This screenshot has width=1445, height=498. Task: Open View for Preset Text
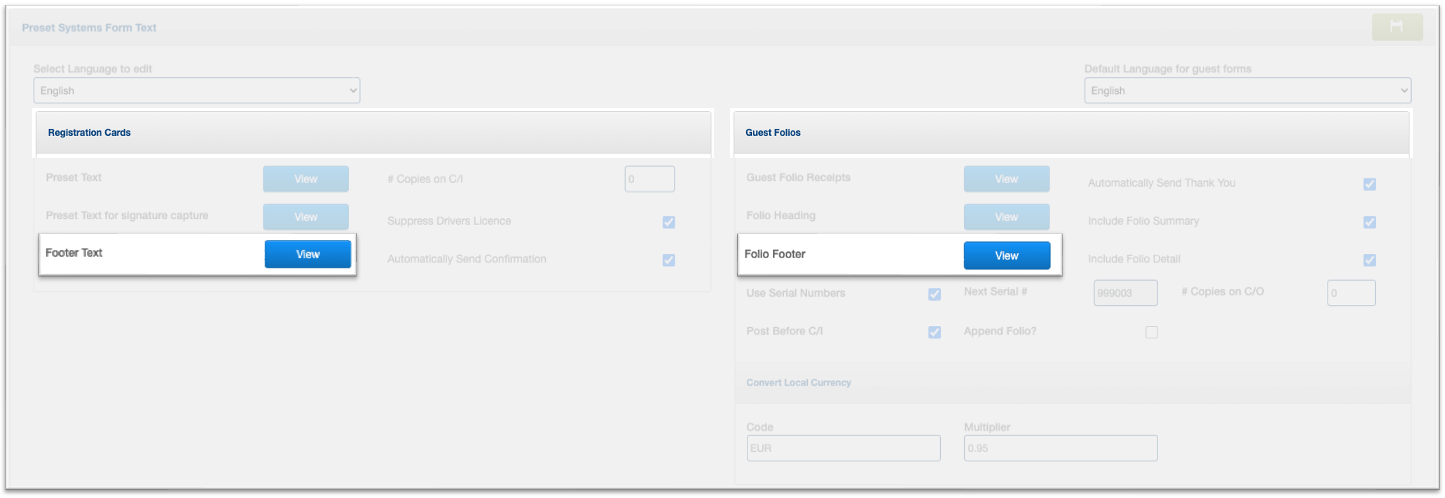point(306,179)
